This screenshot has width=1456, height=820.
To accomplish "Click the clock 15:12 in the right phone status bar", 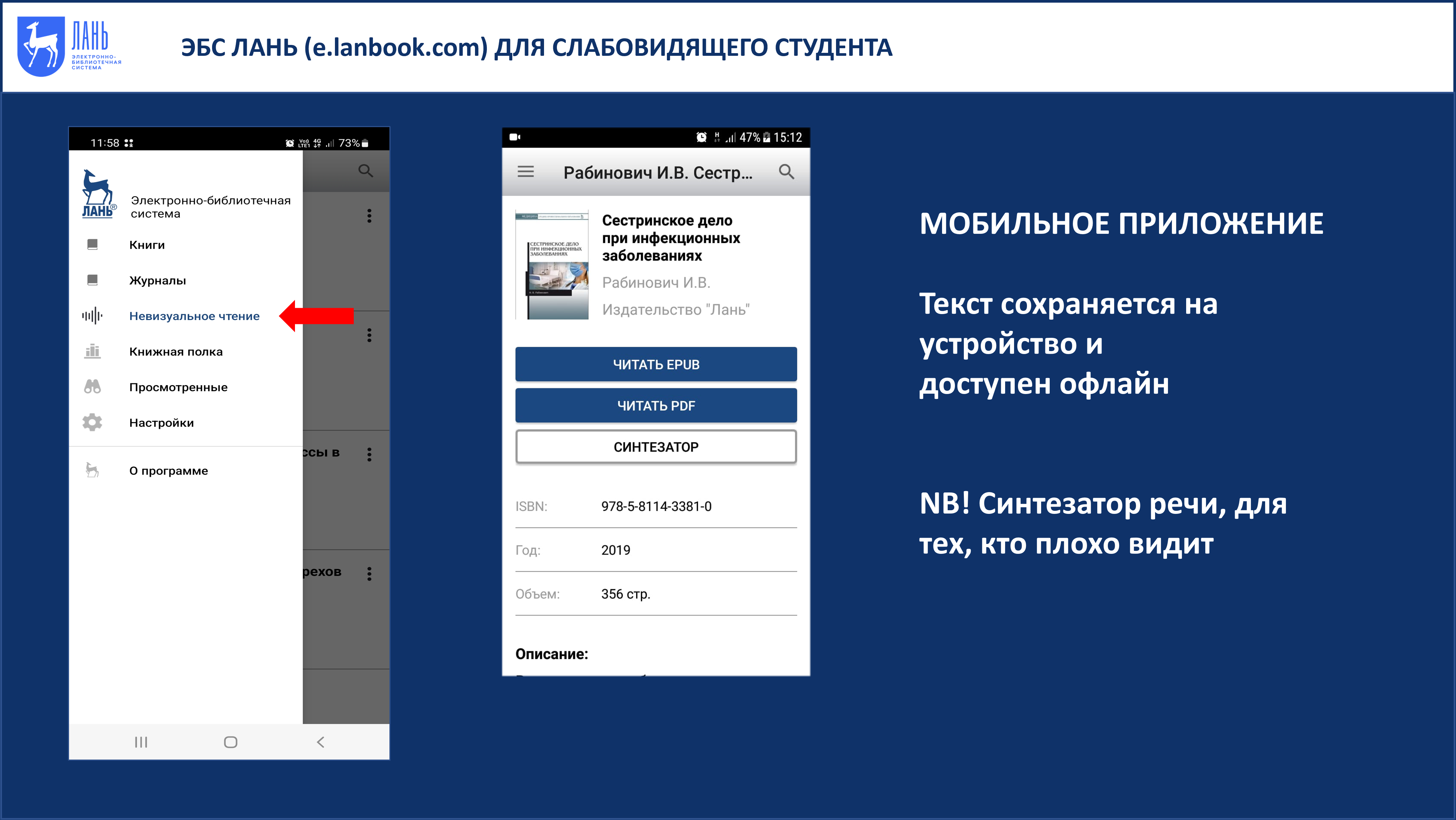I will [x=788, y=137].
